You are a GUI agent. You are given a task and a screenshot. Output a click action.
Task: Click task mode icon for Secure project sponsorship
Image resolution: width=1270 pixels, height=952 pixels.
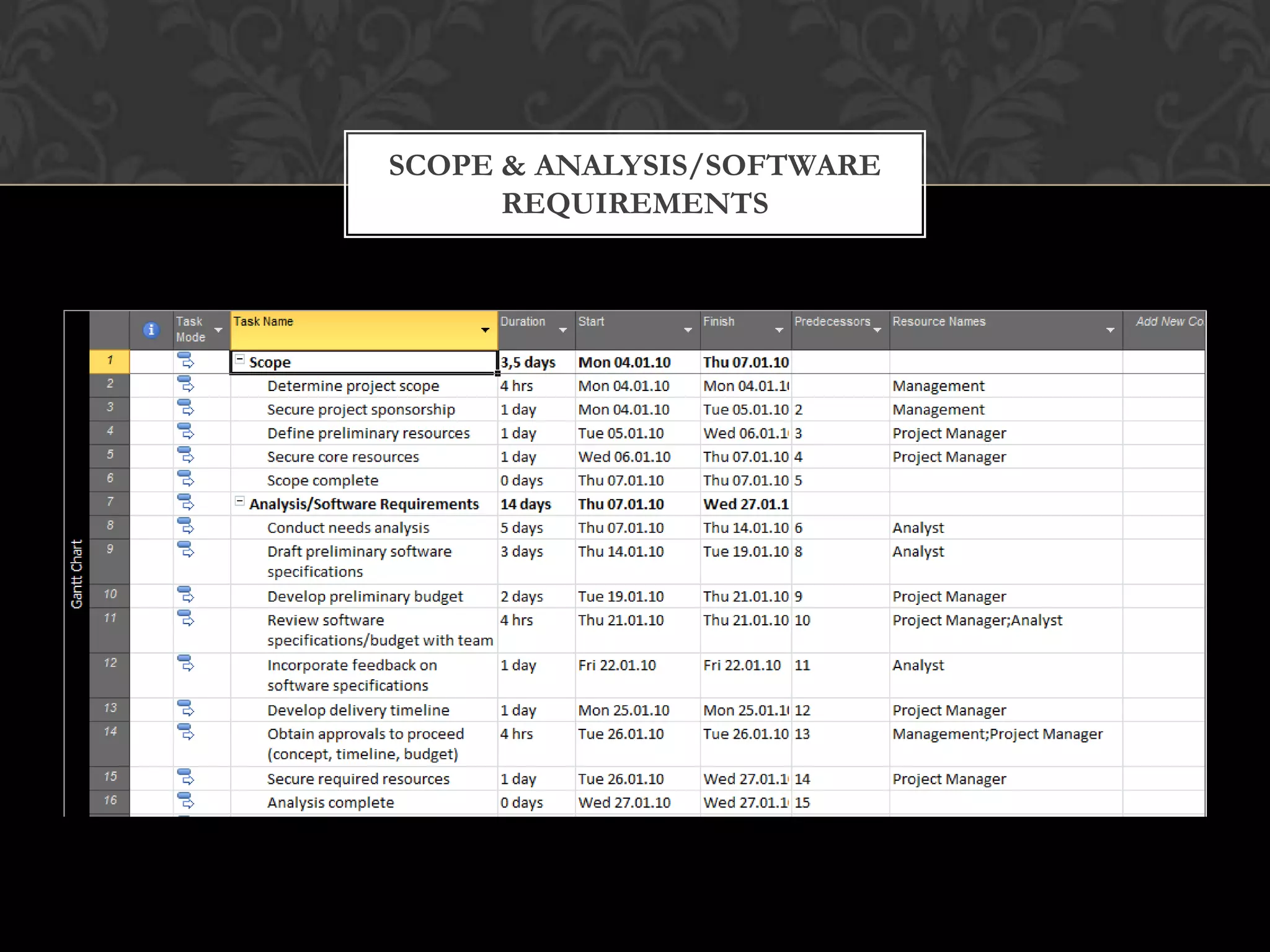click(185, 407)
